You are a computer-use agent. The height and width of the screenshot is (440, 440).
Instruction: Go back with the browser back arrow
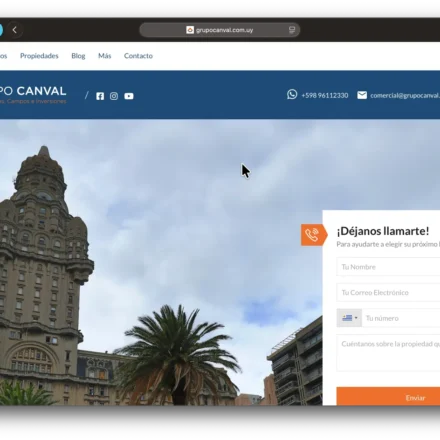point(15,30)
